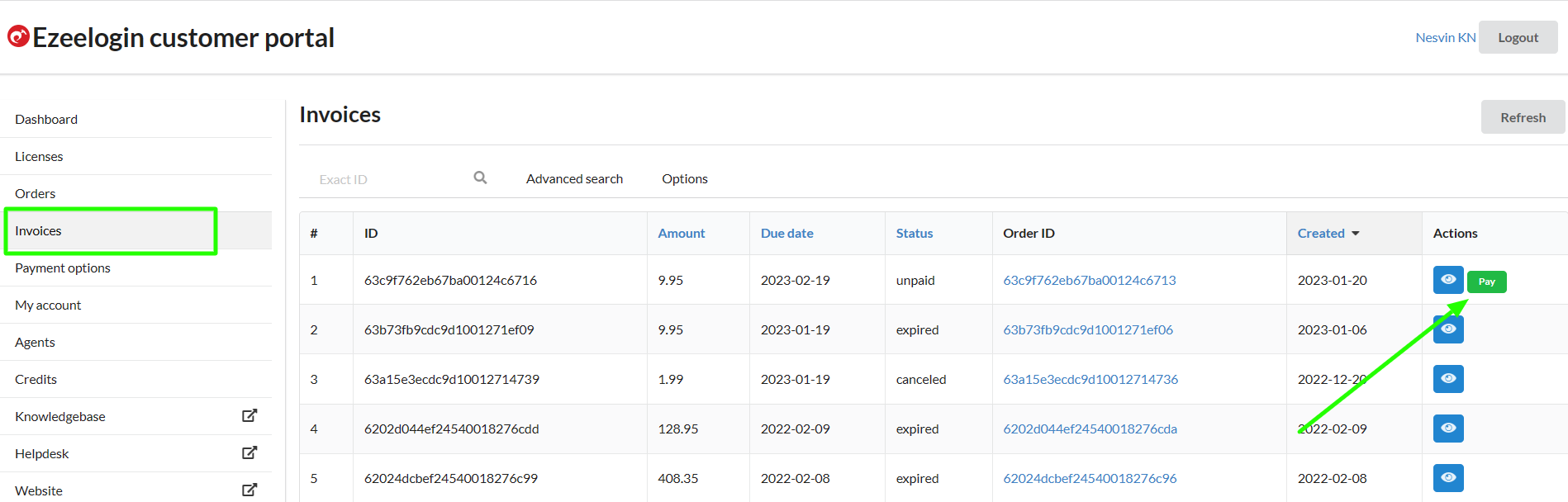
Task: Click the search magnifier icon
Action: click(x=480, y=178)
